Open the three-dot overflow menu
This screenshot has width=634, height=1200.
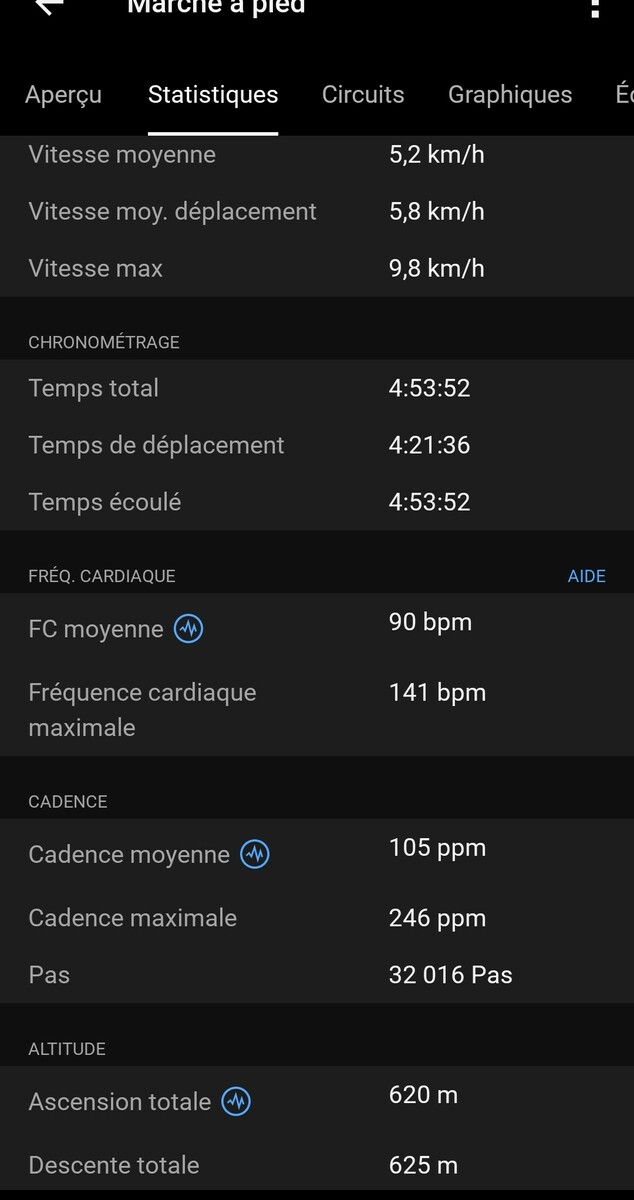pyautogui.click(x=595, y=8)
